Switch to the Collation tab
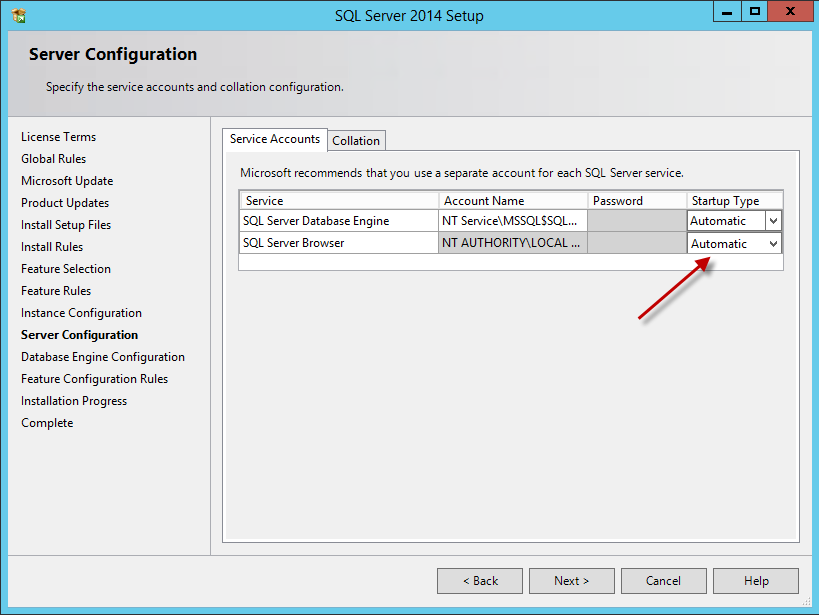The width and height of the screenshot is (819, 615). coord(356,141)
